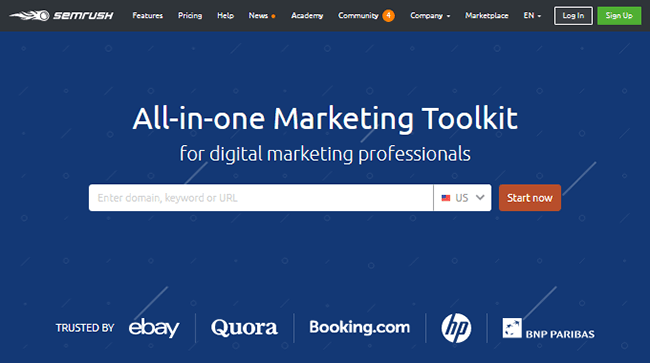Click the Quora logo
This screenshot has width=650, height=363.
tap(244, 328)
